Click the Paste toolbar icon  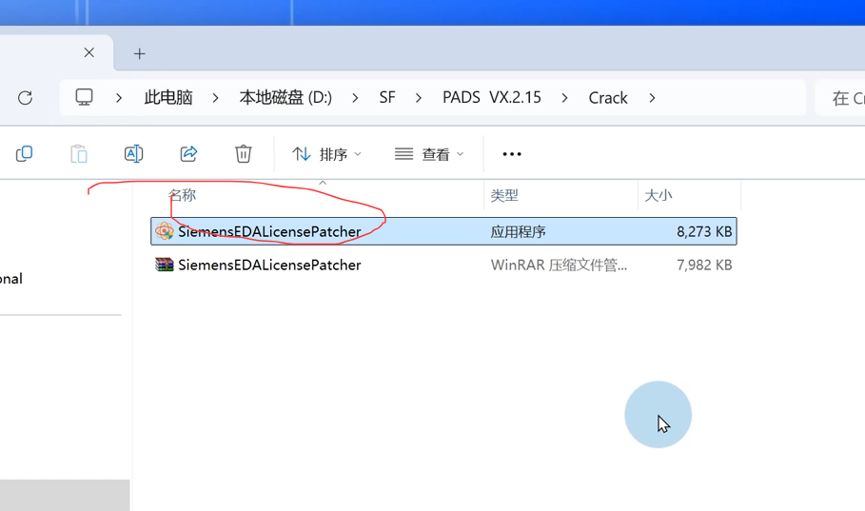79,154
